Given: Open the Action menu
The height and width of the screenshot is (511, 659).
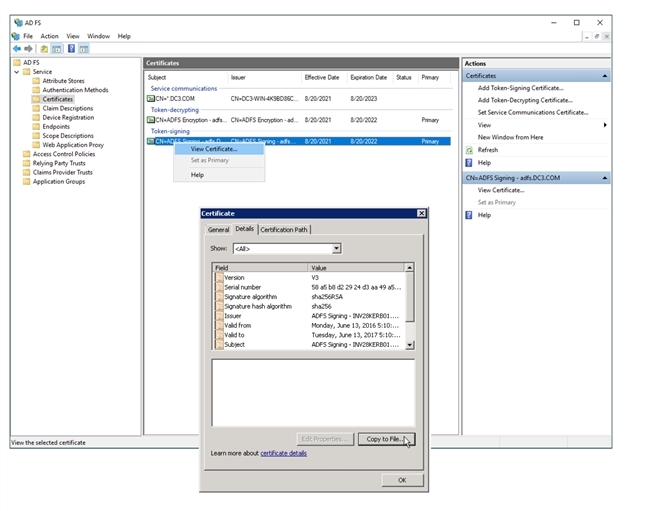Looking at the screenshot, I should click(49, 36).
